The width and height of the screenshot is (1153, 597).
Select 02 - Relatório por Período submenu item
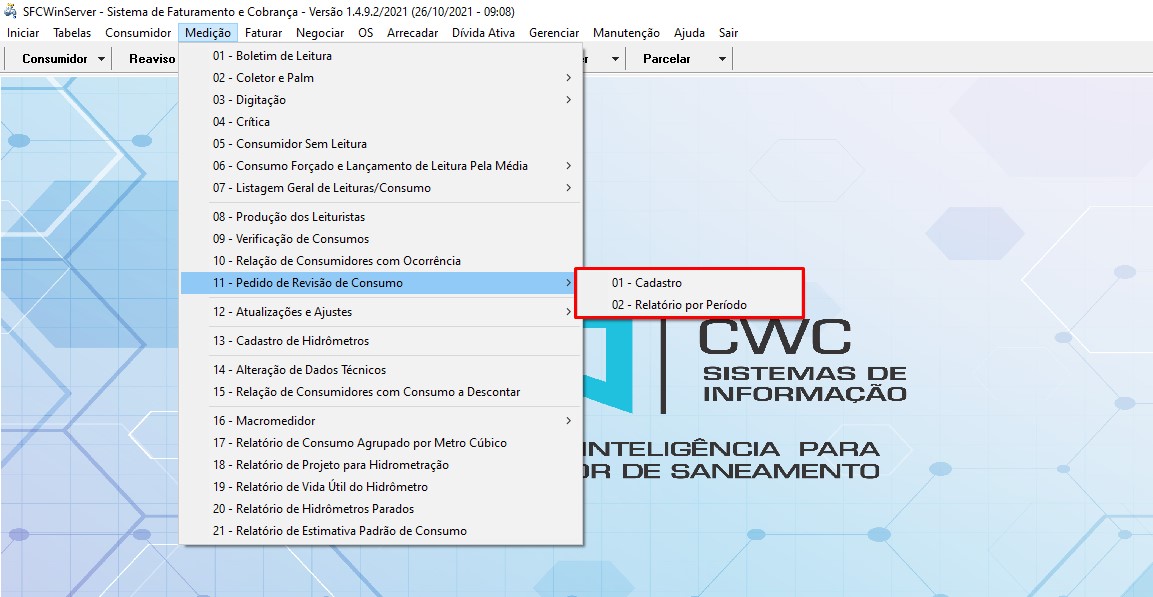(x=679, y=305)
